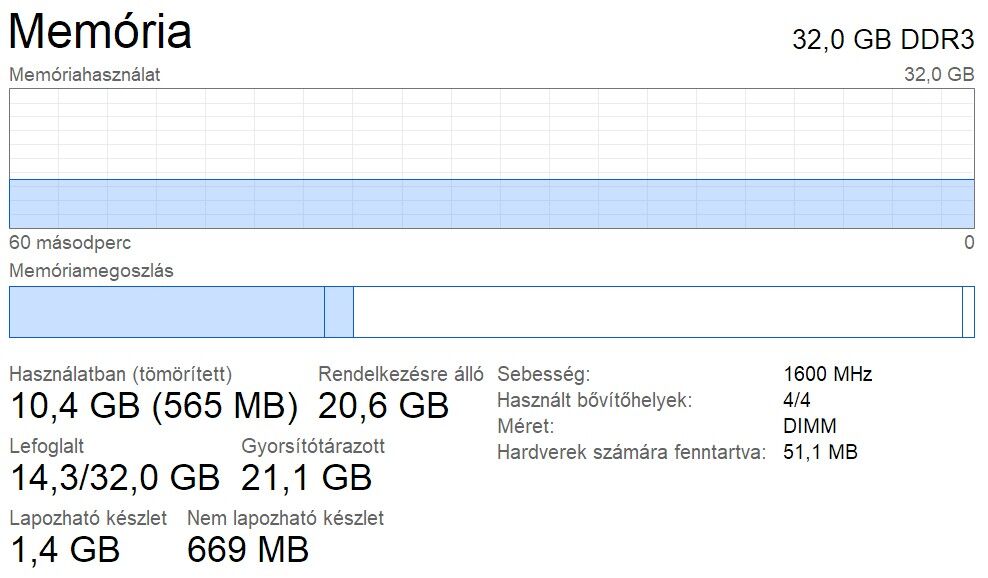Click the 10,4 GB (565 MB) in-use value
Image resolution: width=988 pixels, height=578 pixels.
(154, 405)
